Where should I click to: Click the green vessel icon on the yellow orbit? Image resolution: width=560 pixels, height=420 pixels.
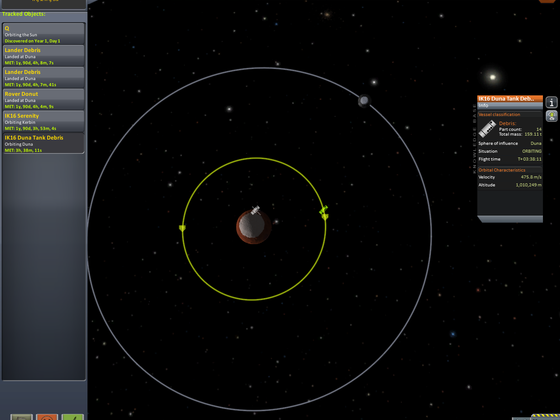pos(324,209)
